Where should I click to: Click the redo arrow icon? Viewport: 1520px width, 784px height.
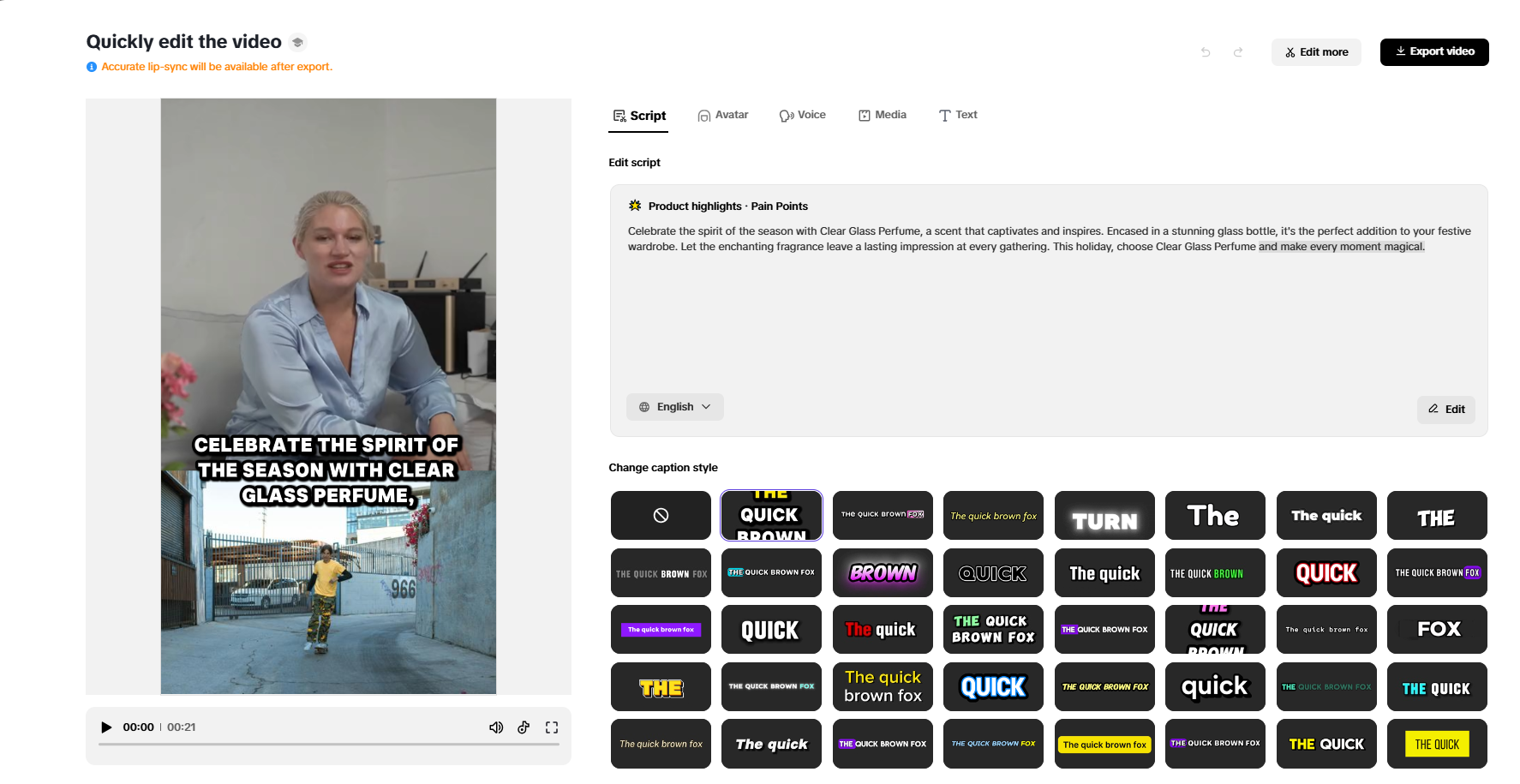coord(1238,52)
